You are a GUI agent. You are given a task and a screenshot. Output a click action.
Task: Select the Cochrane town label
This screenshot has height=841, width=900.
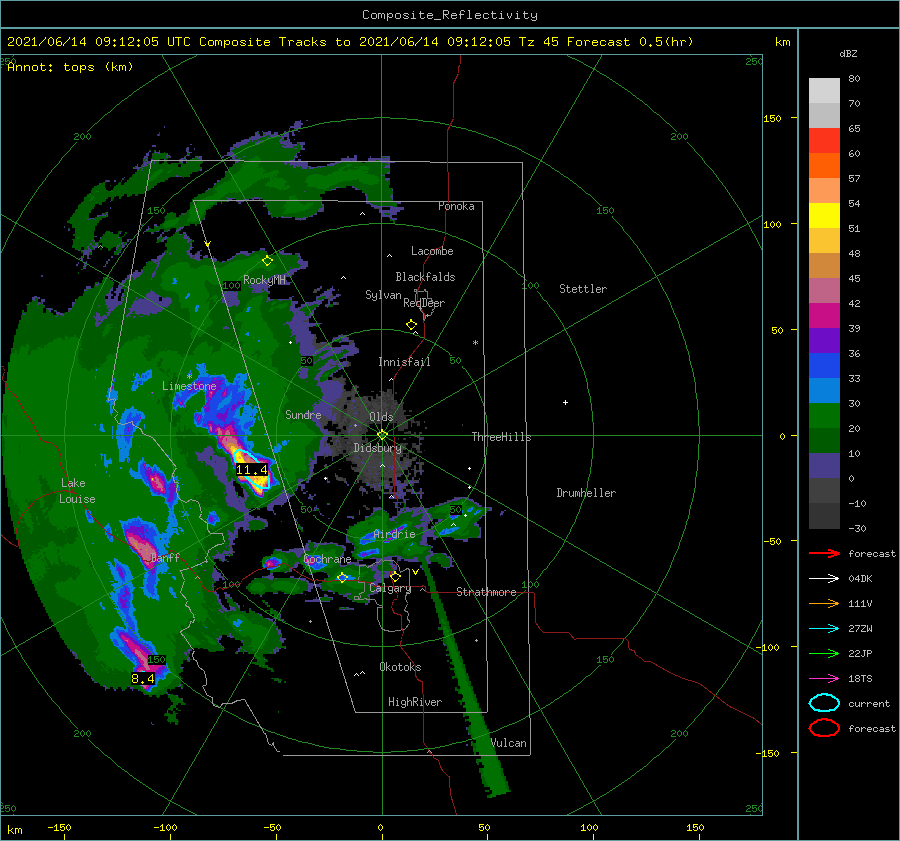point(327,559)
